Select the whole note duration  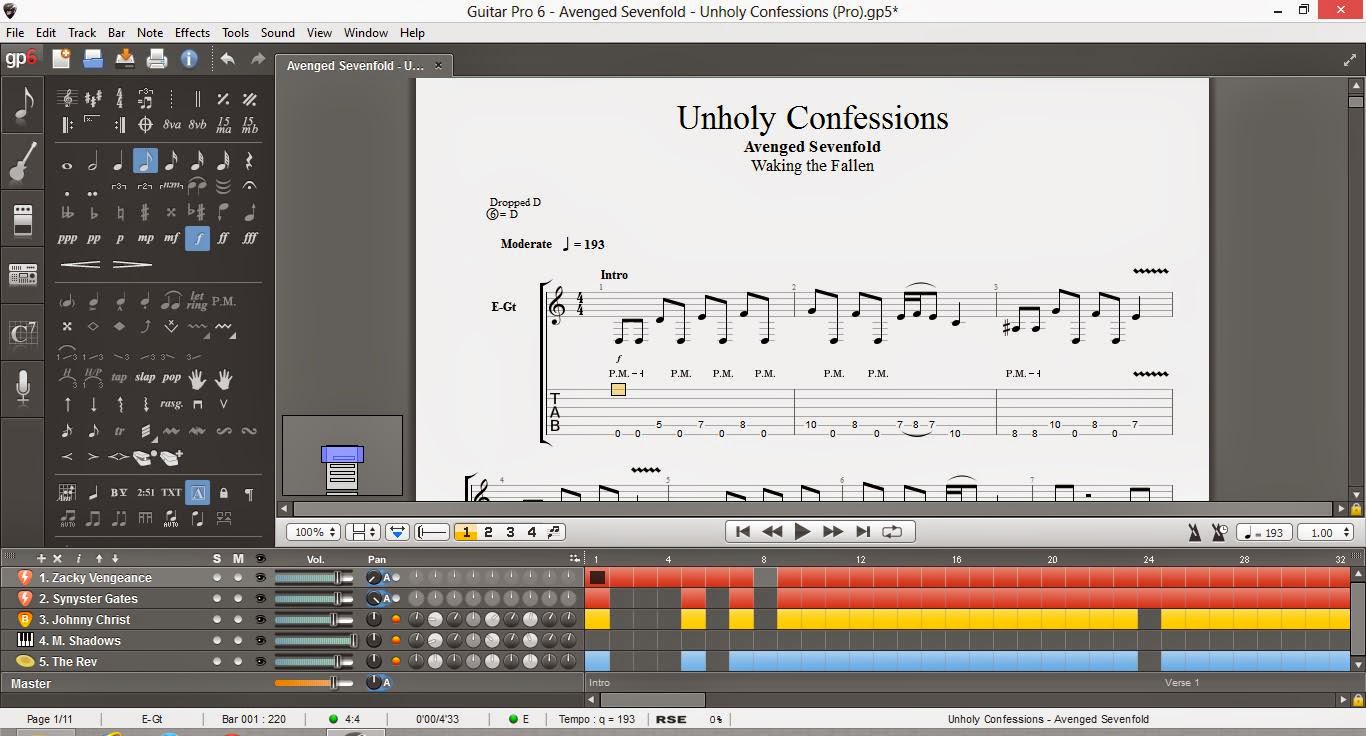(x=67, y=165)
